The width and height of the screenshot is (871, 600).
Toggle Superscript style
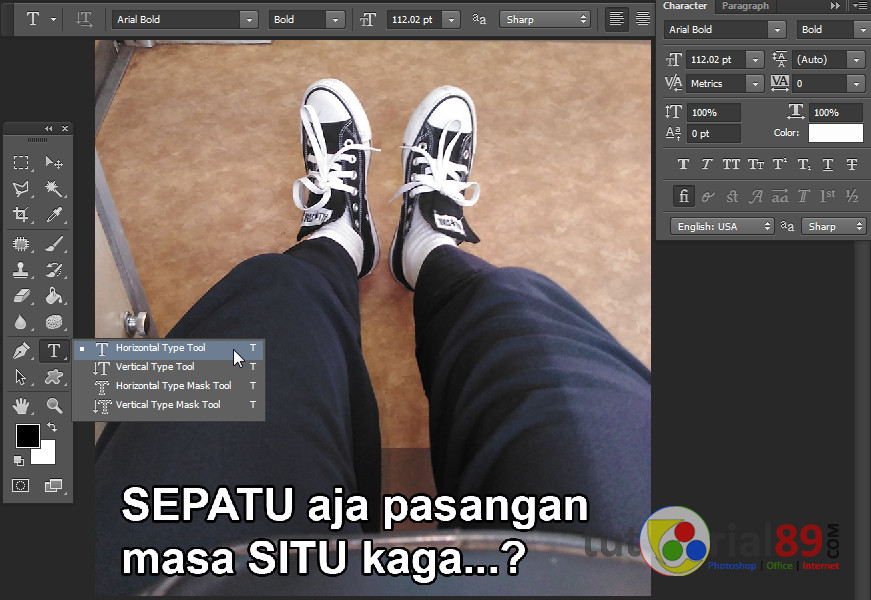(x=780, y=164)
